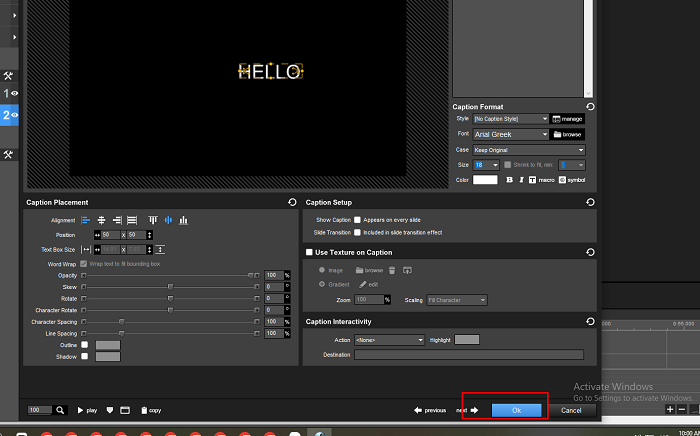Click the window icon next to play
This screenshot has width=700, height=436.
[x=125, y=410]
